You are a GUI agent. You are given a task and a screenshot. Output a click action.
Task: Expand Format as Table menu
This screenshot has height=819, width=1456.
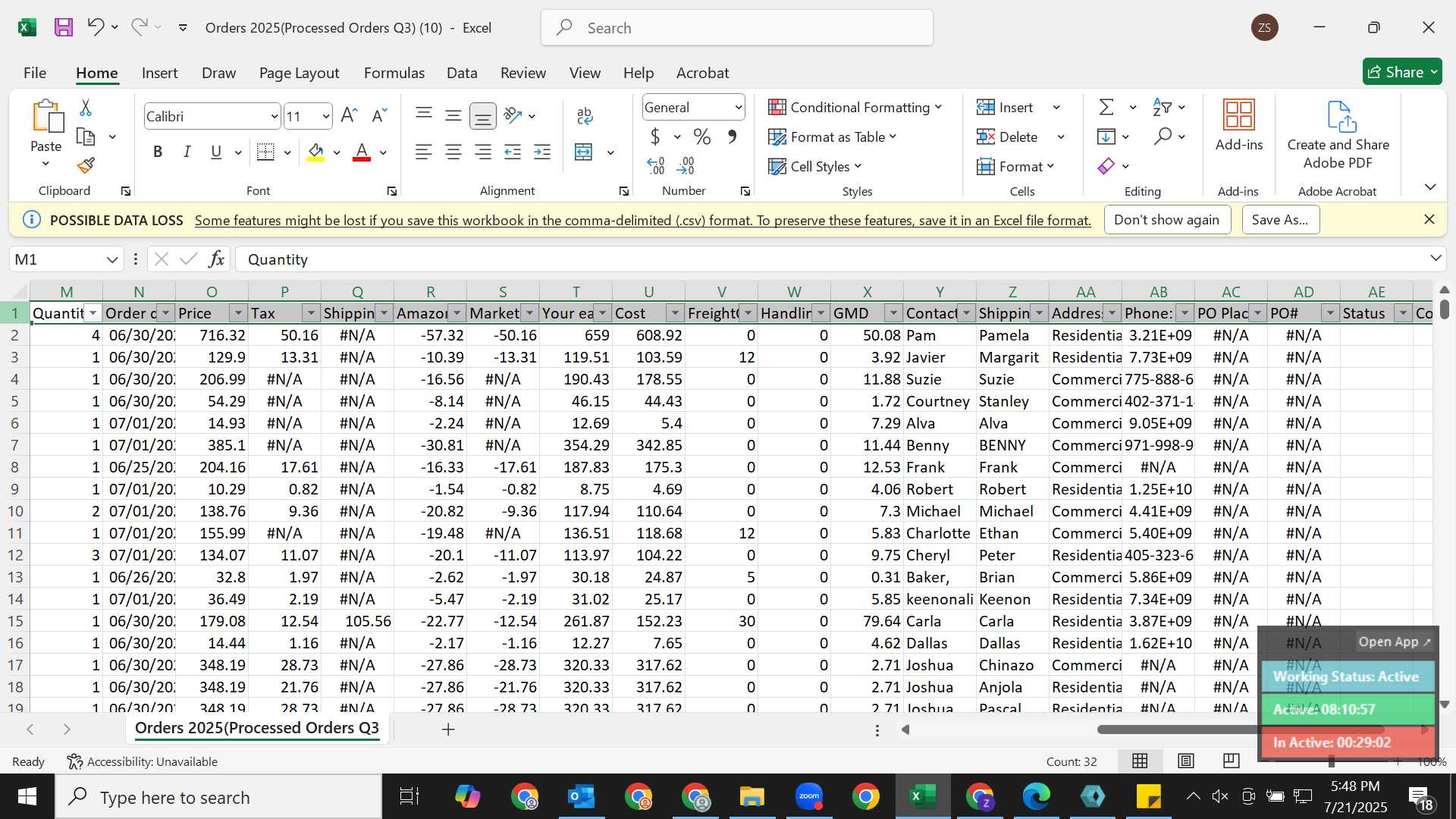(x=832, y=137)
